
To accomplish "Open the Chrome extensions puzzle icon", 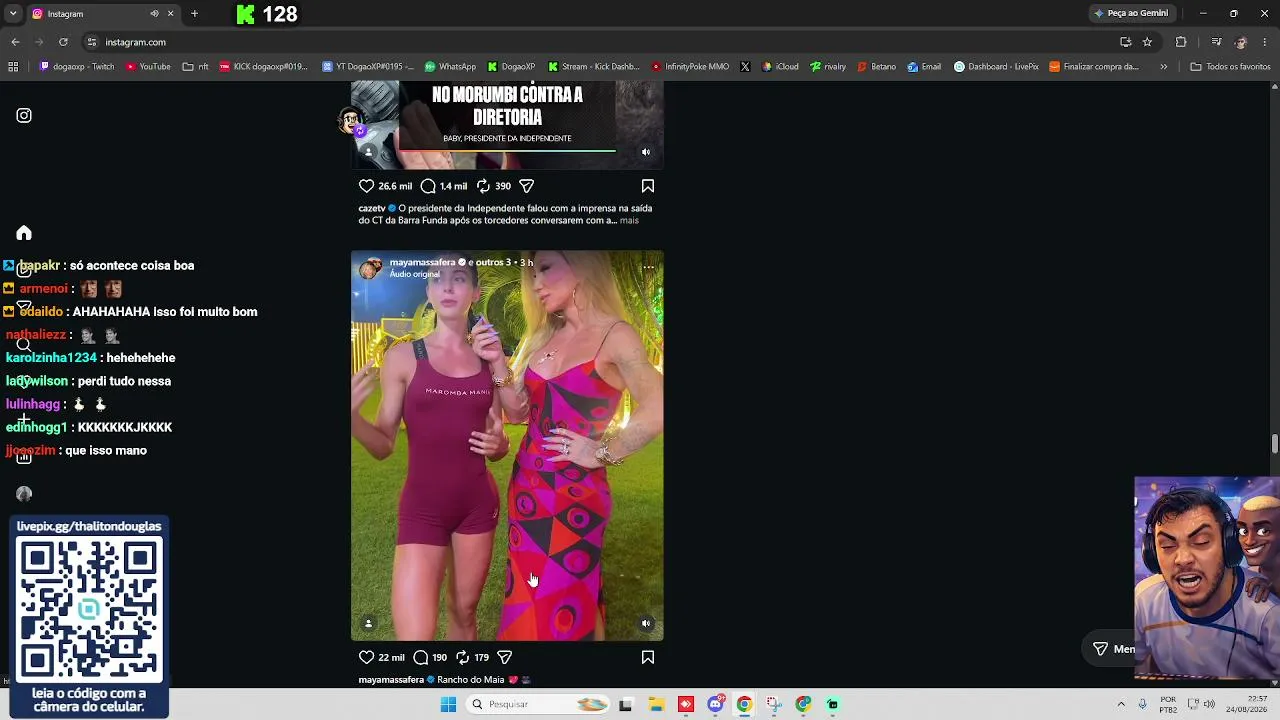I will (1181, 42).
